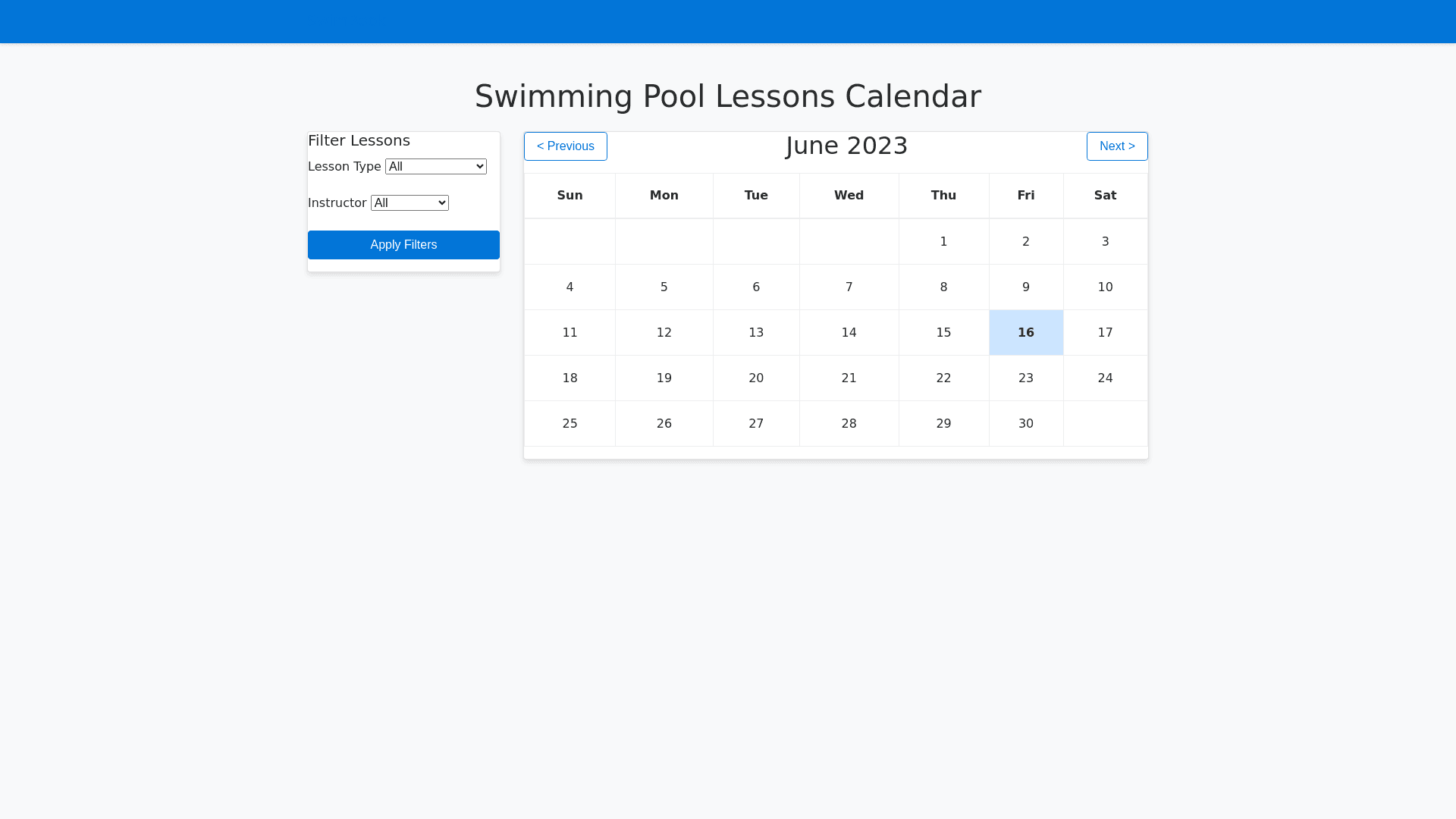The height and width of the screenshot is (819, 1456).
Task: Select the highlighted date June 16
Action: tap(1025, 333)
